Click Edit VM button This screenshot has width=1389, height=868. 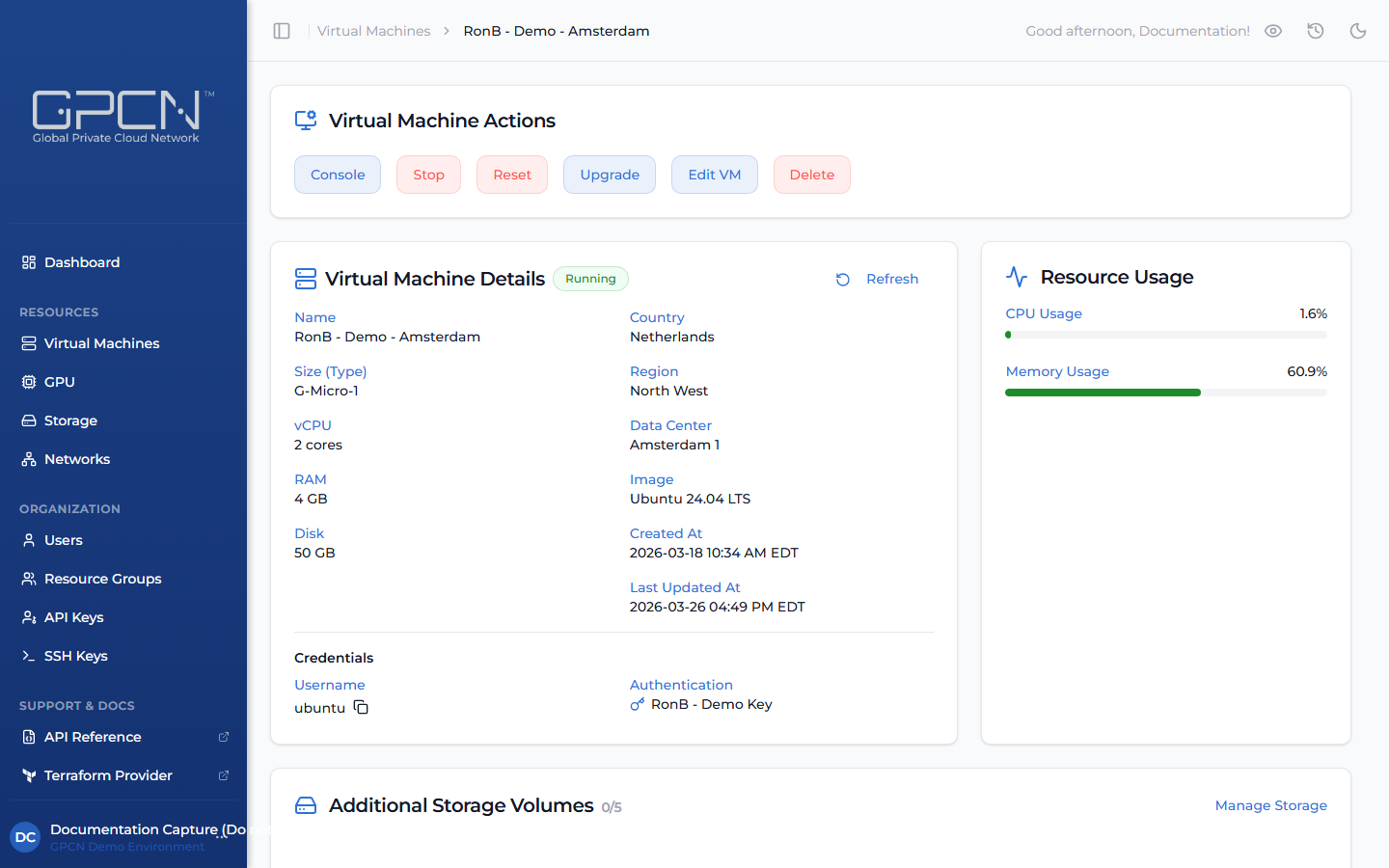pyautogui.click(x=715, y=175)
